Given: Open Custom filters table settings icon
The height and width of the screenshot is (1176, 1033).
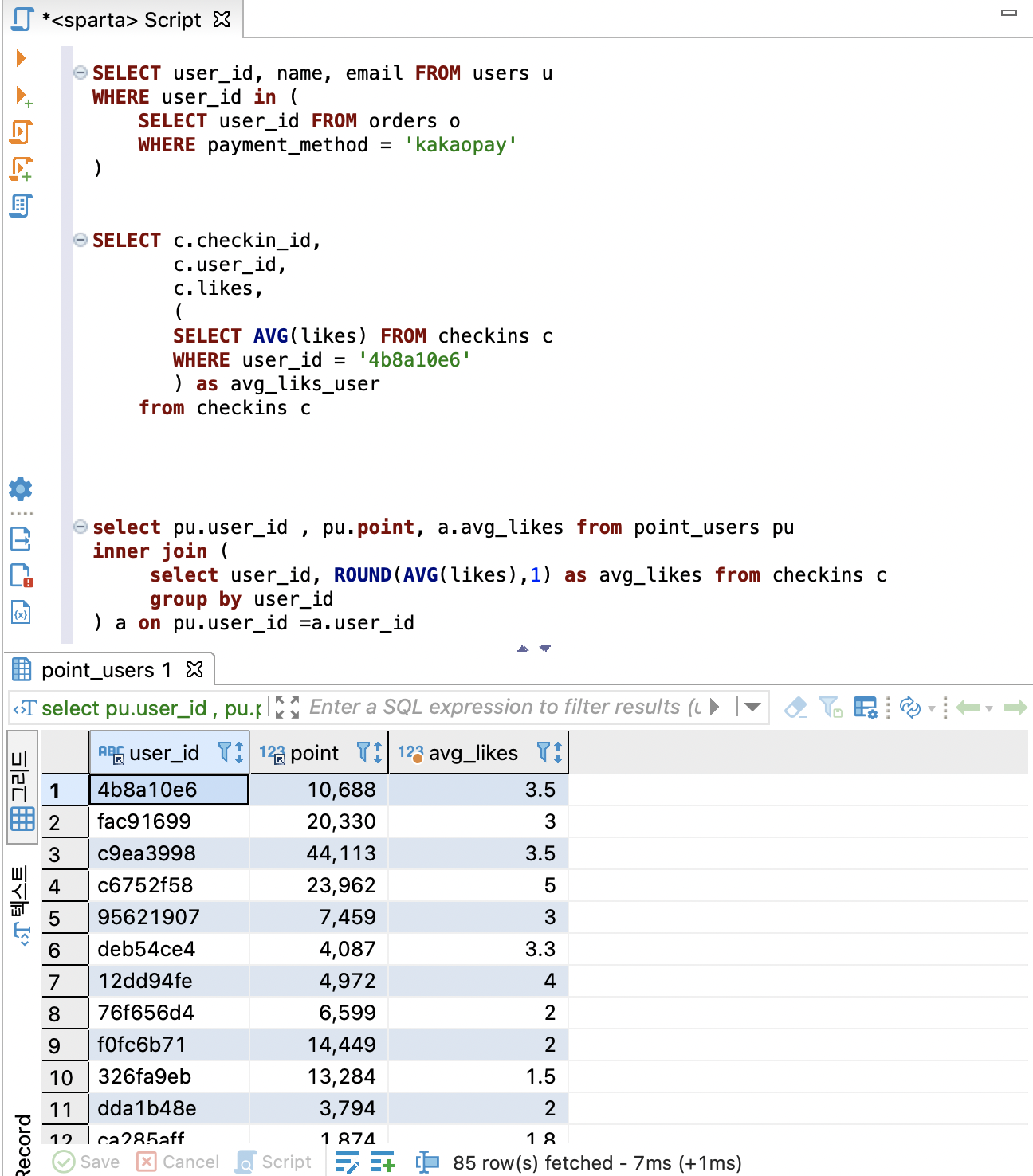Looking at the screenshot, I should (865, 707).
